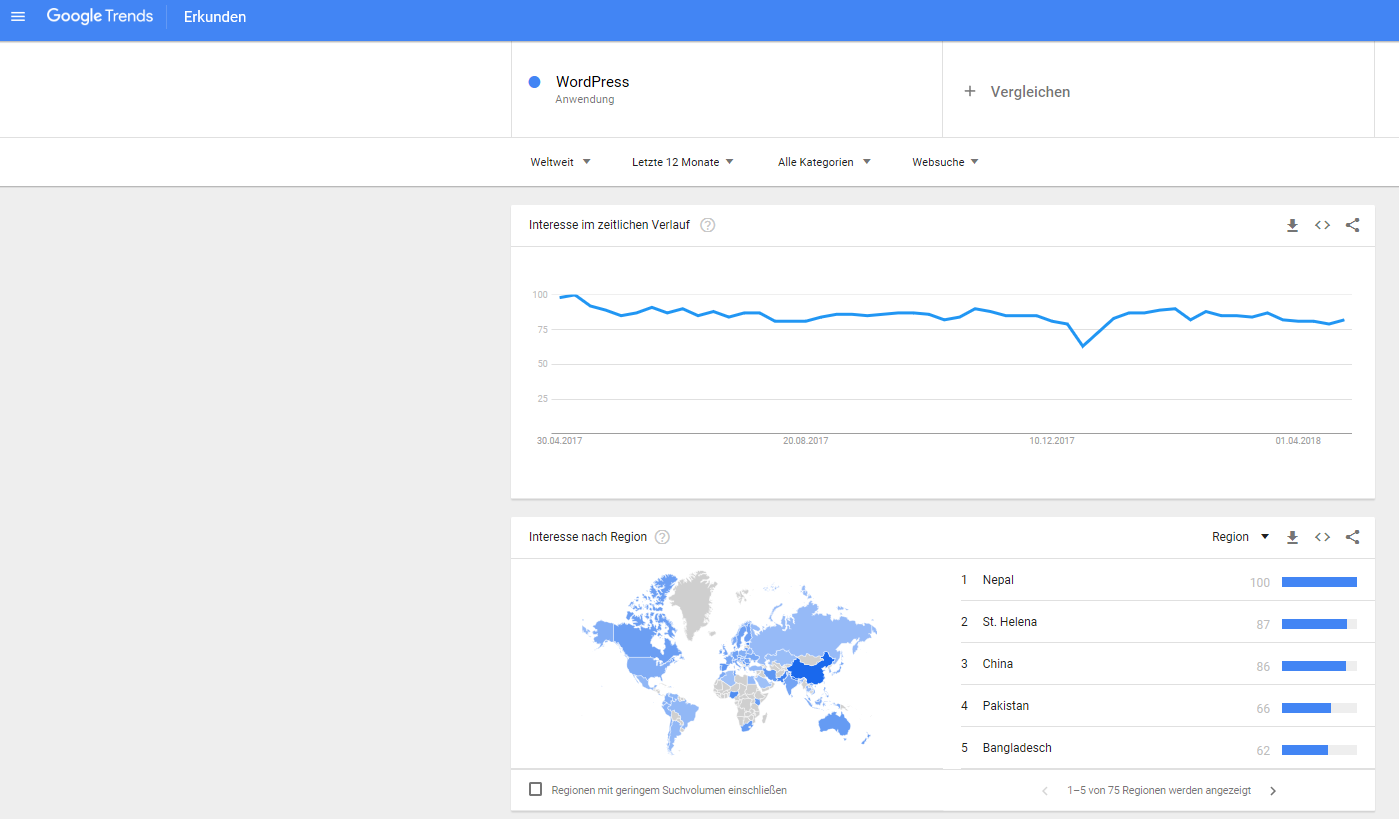Share the time trend chart
The width and height of the screenshot is (1399, 819).
1352,225
